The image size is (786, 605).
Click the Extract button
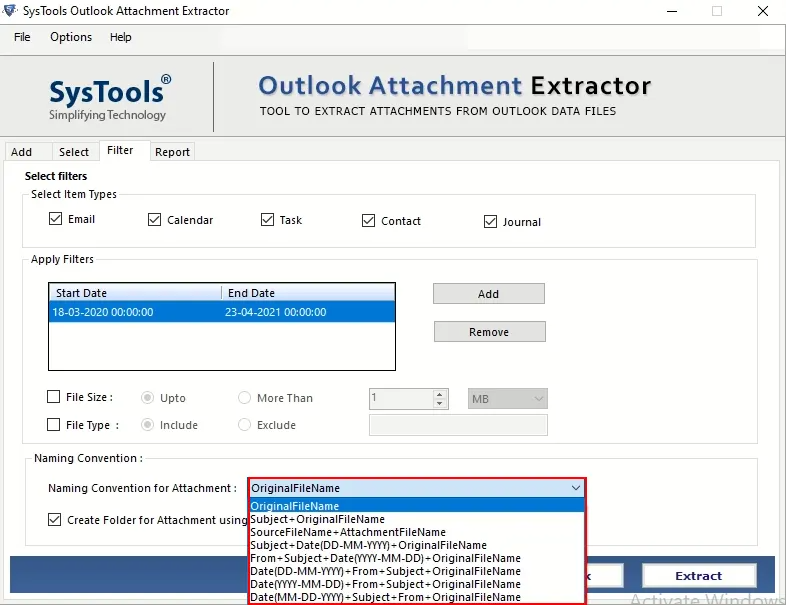point(699,576)
